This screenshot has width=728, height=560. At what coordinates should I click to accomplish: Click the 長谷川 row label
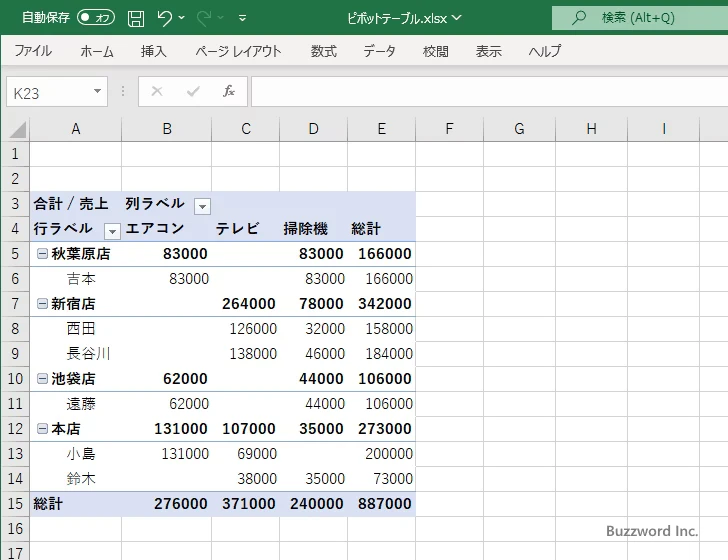(88, 354)
